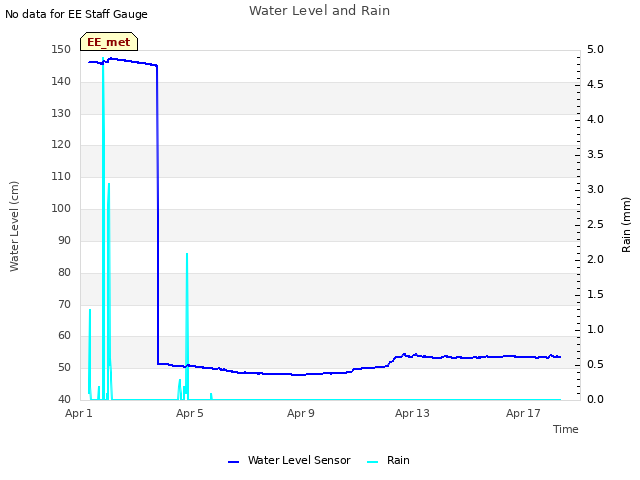
Task: Click the Apr 5 date label
Action: (x=189, y=413)
